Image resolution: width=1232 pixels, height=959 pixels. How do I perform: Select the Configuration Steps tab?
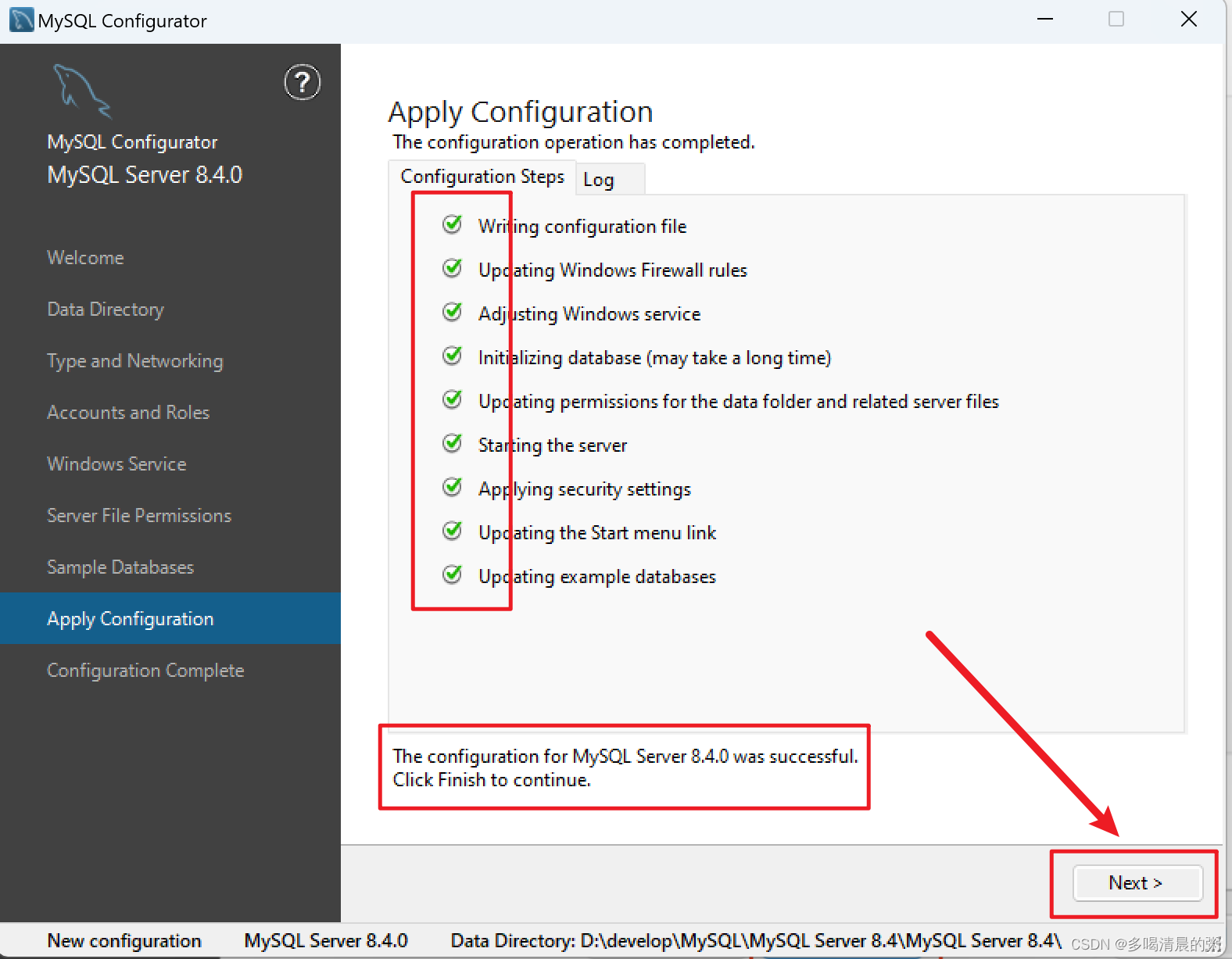482,177
